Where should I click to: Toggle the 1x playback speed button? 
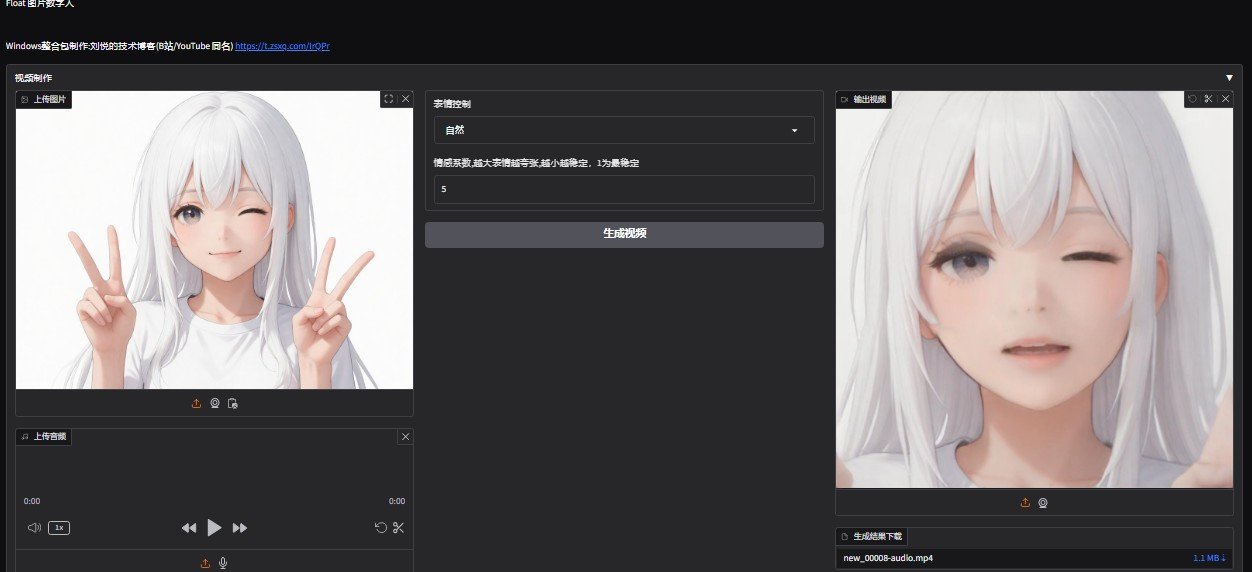[x=59, y=527]
